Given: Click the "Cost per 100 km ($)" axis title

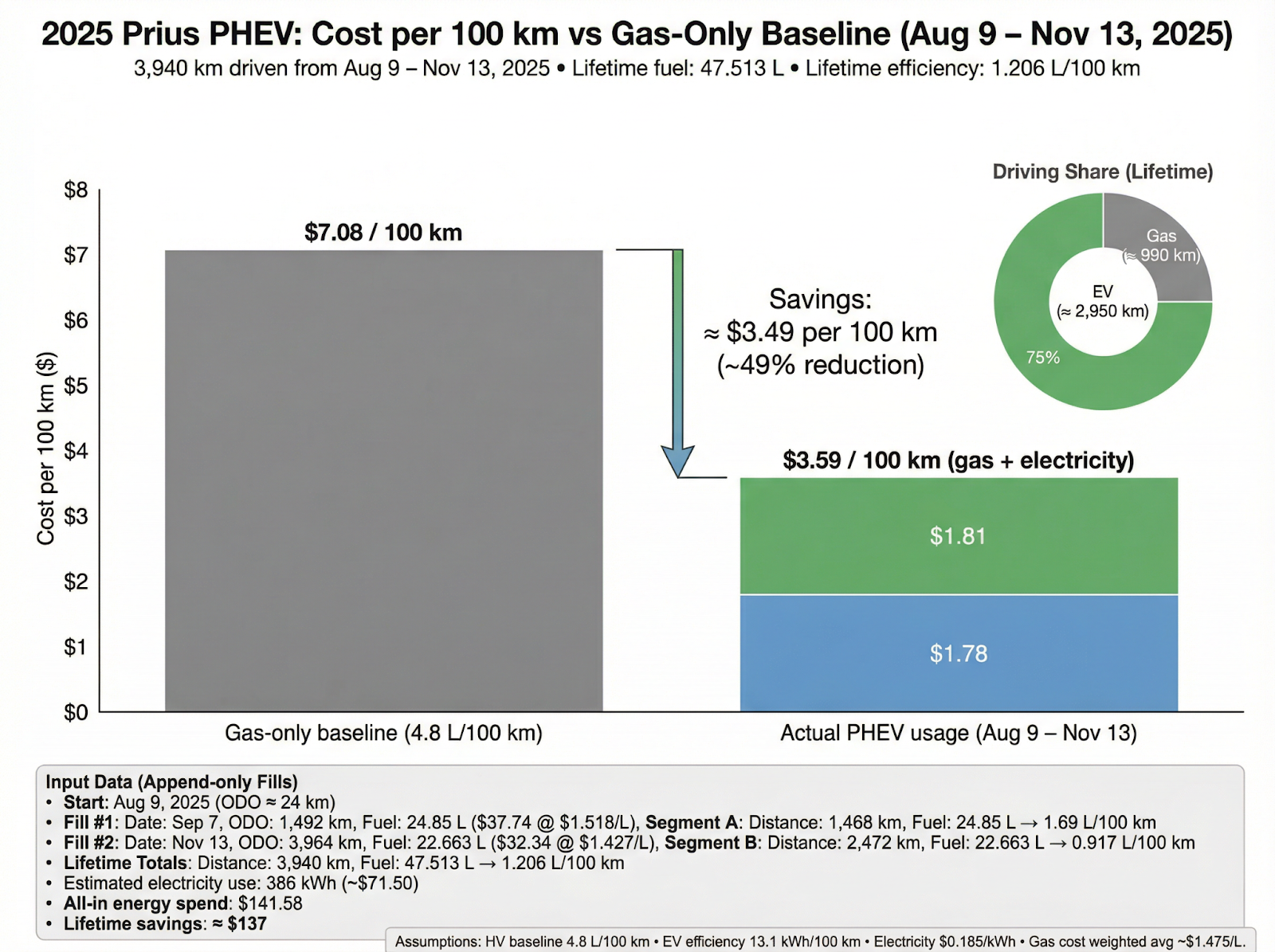Looking at the screenshot, I should pos(46,449).
